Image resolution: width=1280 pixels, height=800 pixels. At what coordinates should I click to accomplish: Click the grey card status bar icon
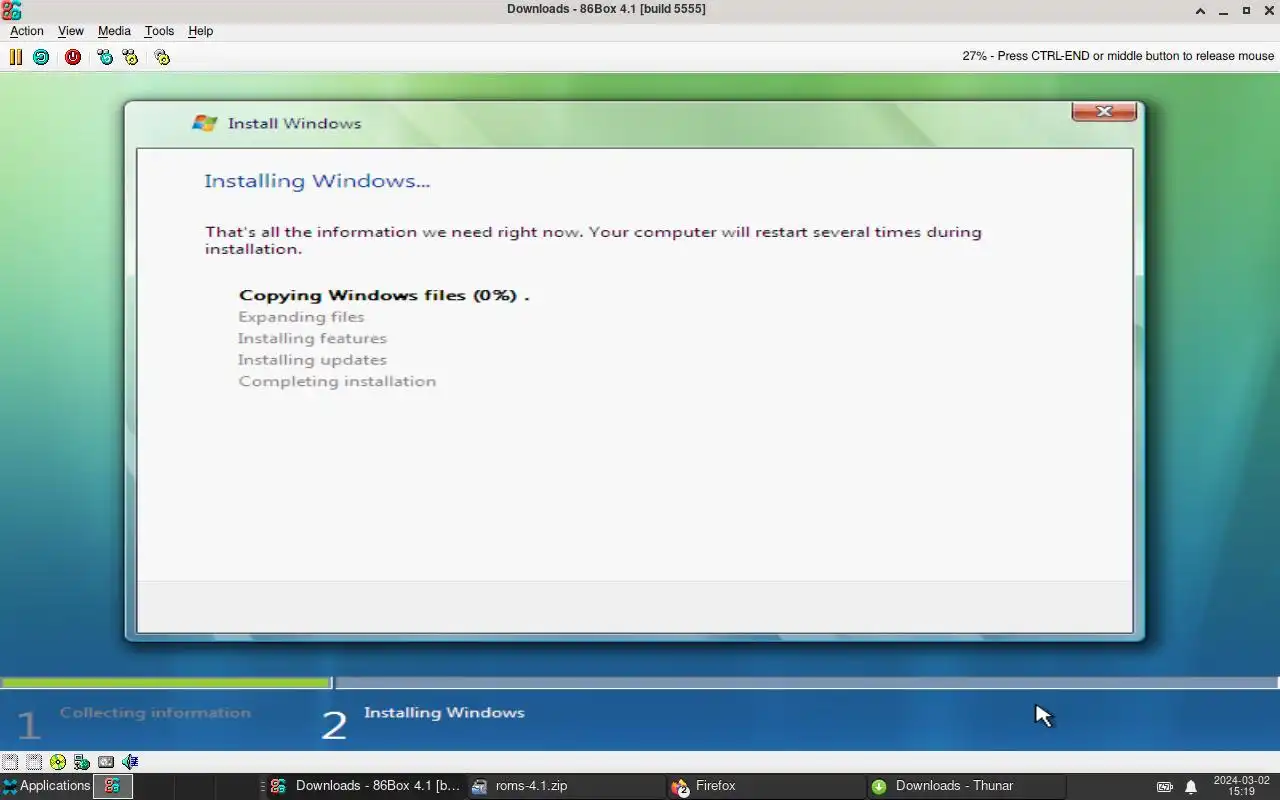click(x=106, y=762)
